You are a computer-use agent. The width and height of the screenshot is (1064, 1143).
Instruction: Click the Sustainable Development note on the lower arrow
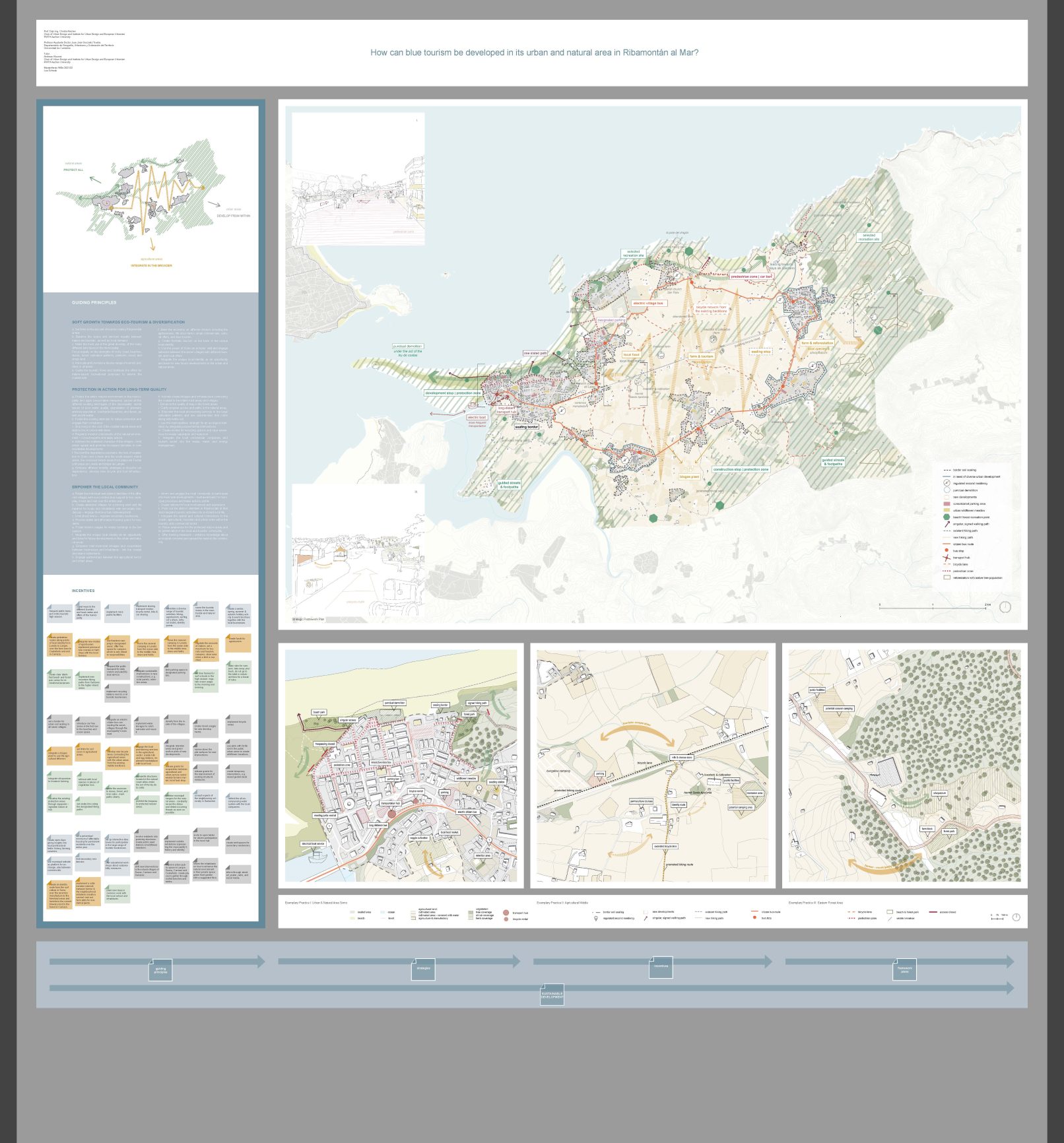[x=552, y=995]
